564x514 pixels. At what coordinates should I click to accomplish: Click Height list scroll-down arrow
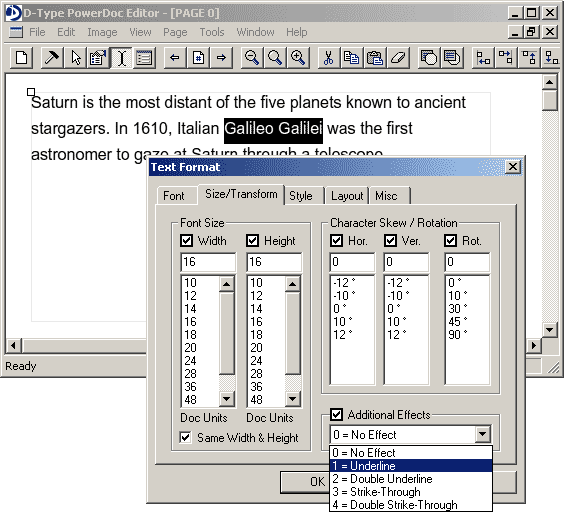(x=292, y=399)
